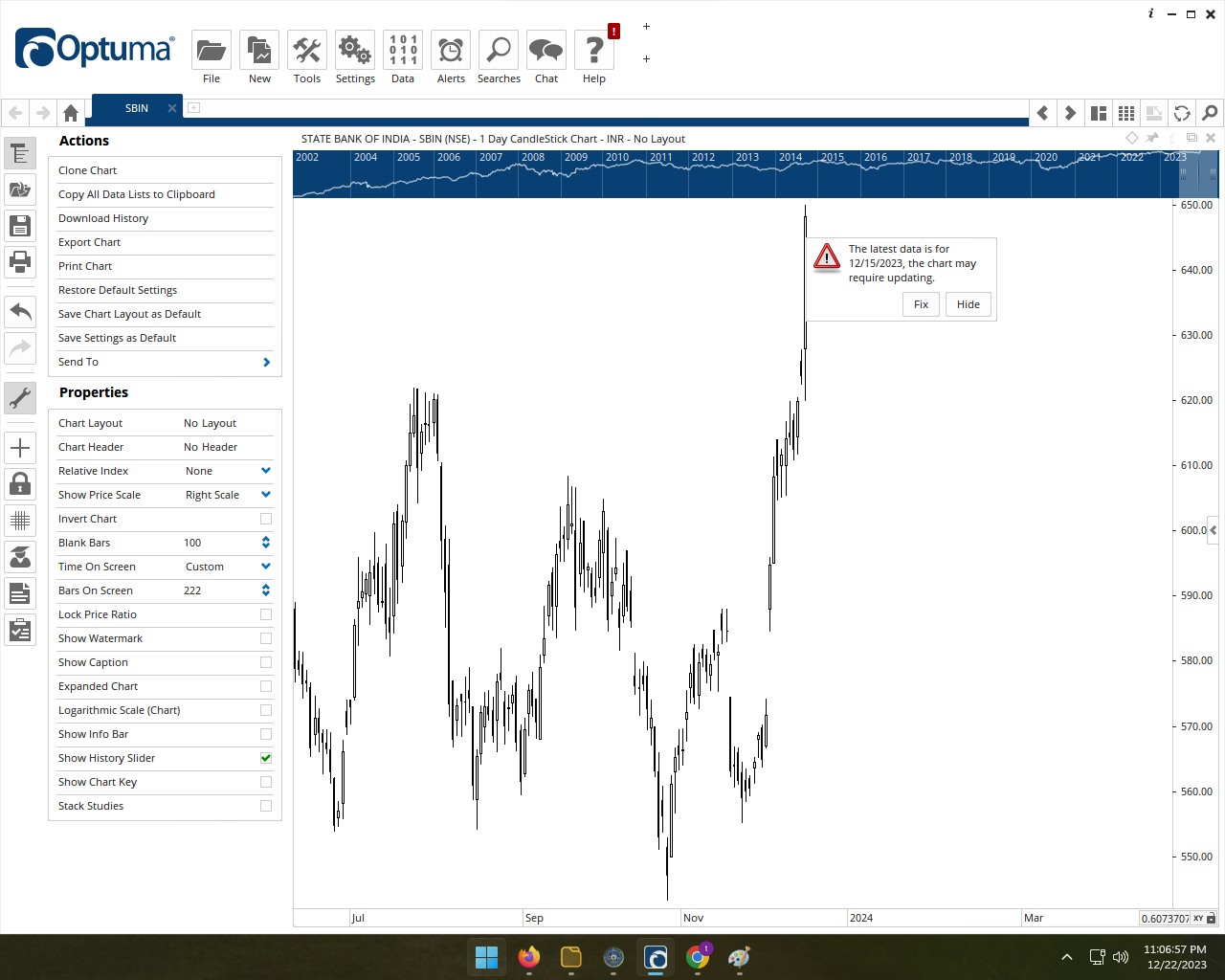Click Chart Header value No Header
Image resolution: width=1225 pixels, height=980 pixels.
coord(211,447)
